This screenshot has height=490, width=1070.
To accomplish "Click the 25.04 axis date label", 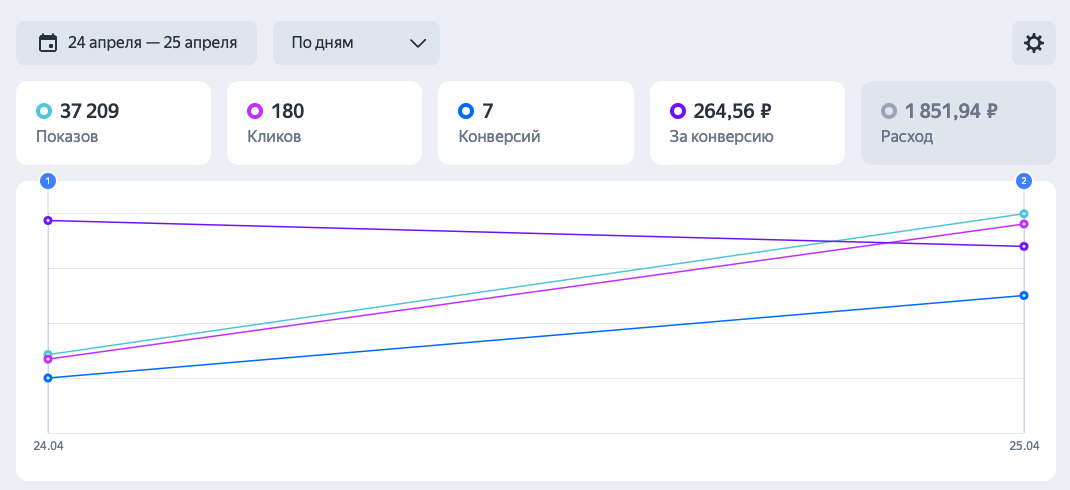I will pos(1024,445).
